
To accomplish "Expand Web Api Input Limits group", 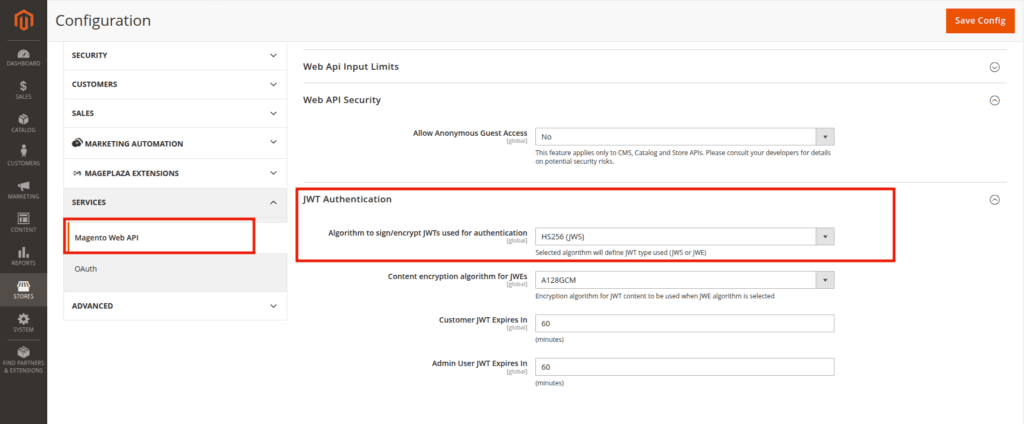I will coord(995,67).
